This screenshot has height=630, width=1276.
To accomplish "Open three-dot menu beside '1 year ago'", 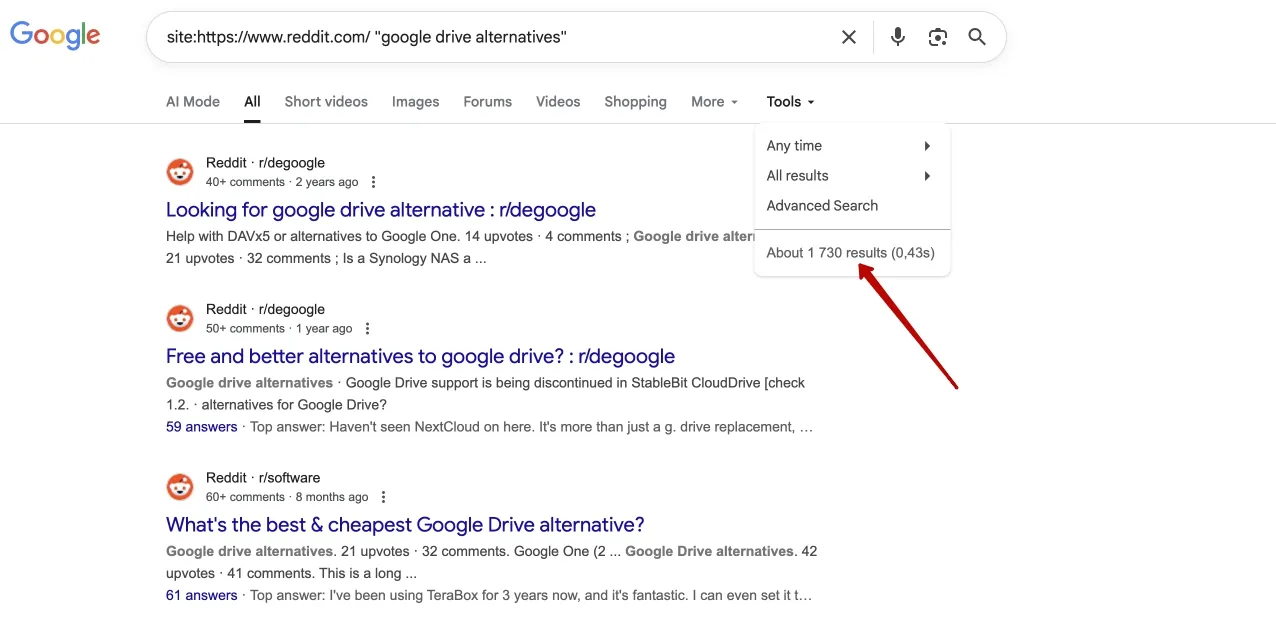I will point(367,328).
